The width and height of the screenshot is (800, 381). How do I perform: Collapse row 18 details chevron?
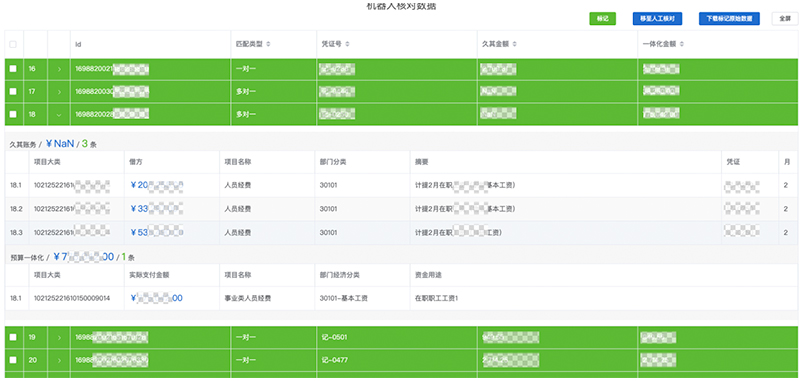[x=59, y=115]
